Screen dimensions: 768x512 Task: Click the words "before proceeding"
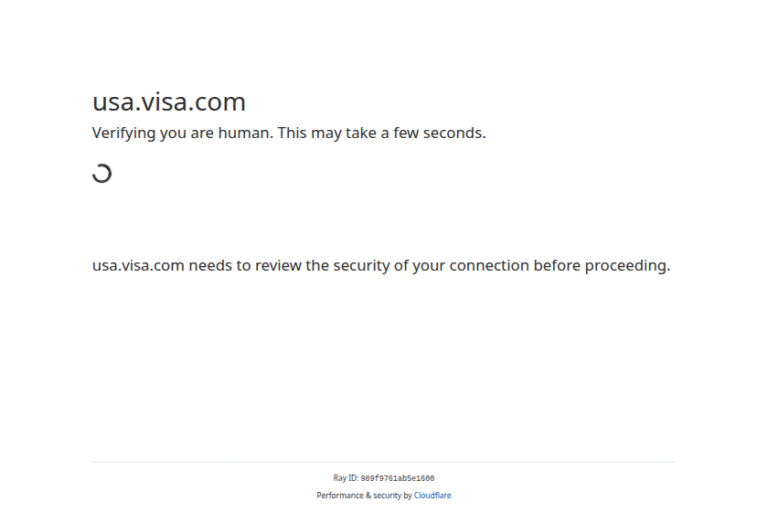(x=601, y=266)
